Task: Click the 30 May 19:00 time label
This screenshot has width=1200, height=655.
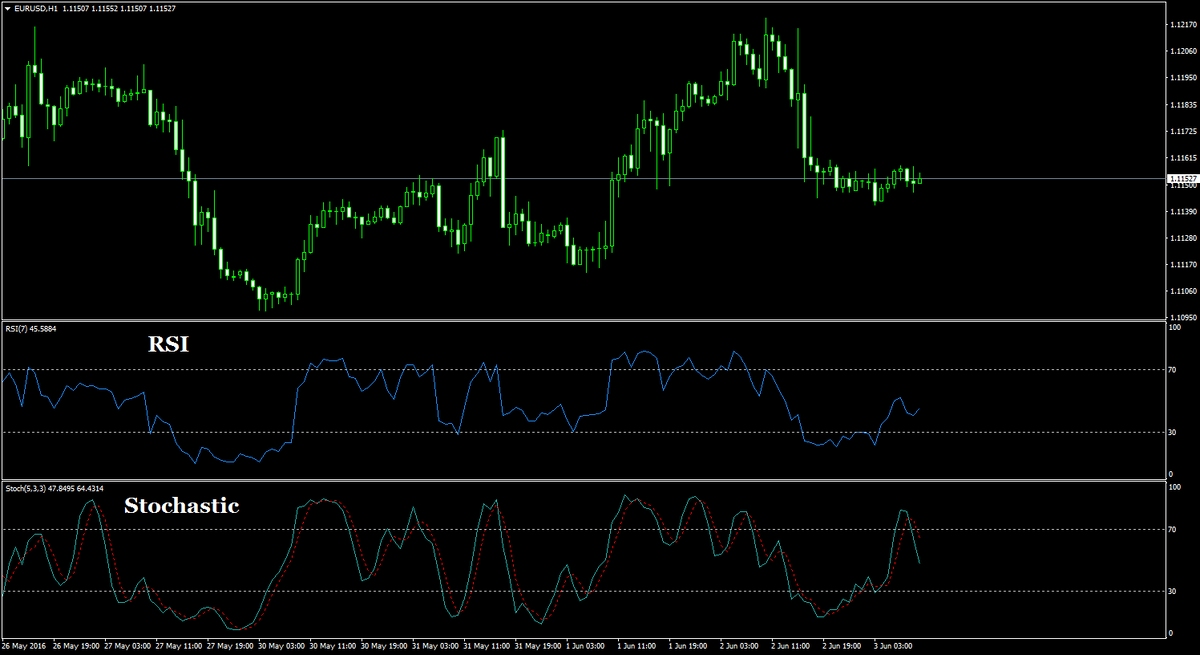Action: click(x=382, y=647)
